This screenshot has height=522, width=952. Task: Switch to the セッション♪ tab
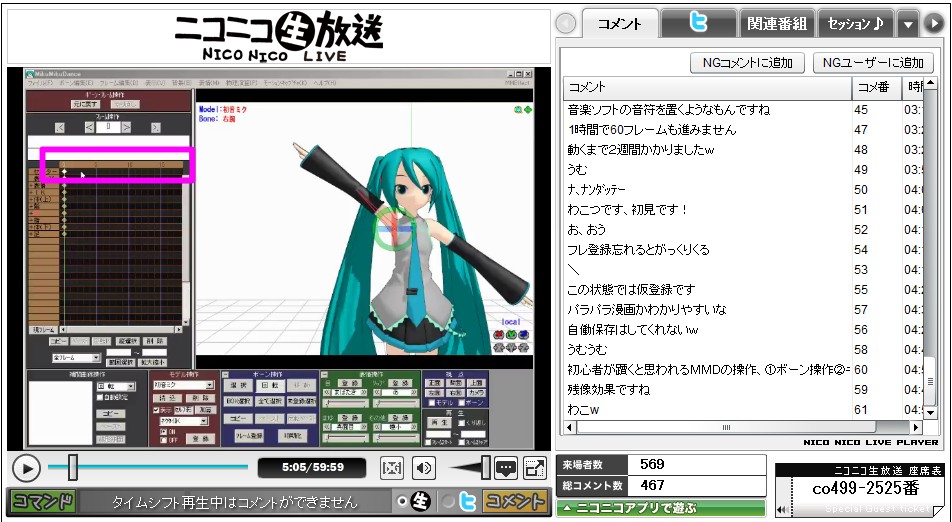(855, 24)
